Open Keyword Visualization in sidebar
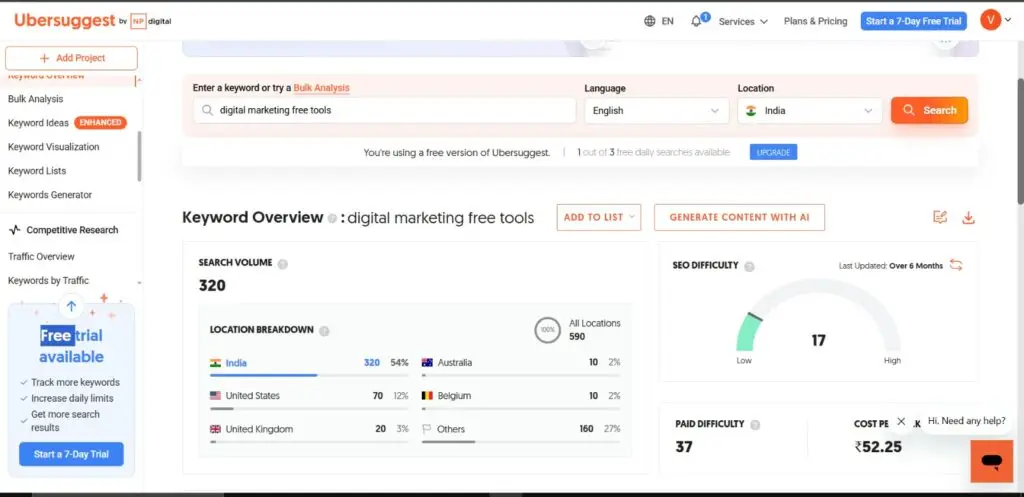The width and height of the screenshot is (1024, 497). click(54, 147)
